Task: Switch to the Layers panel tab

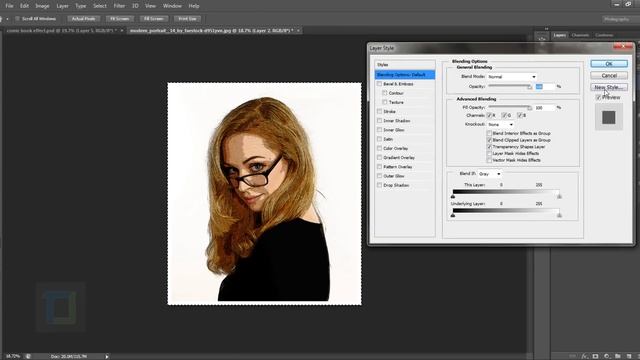Action: pos(560,35)
